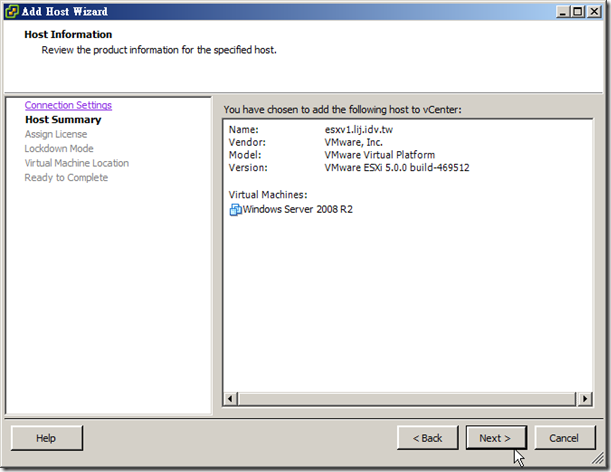Close the Add Host Wizard window
611x472 pixels.
594,12
